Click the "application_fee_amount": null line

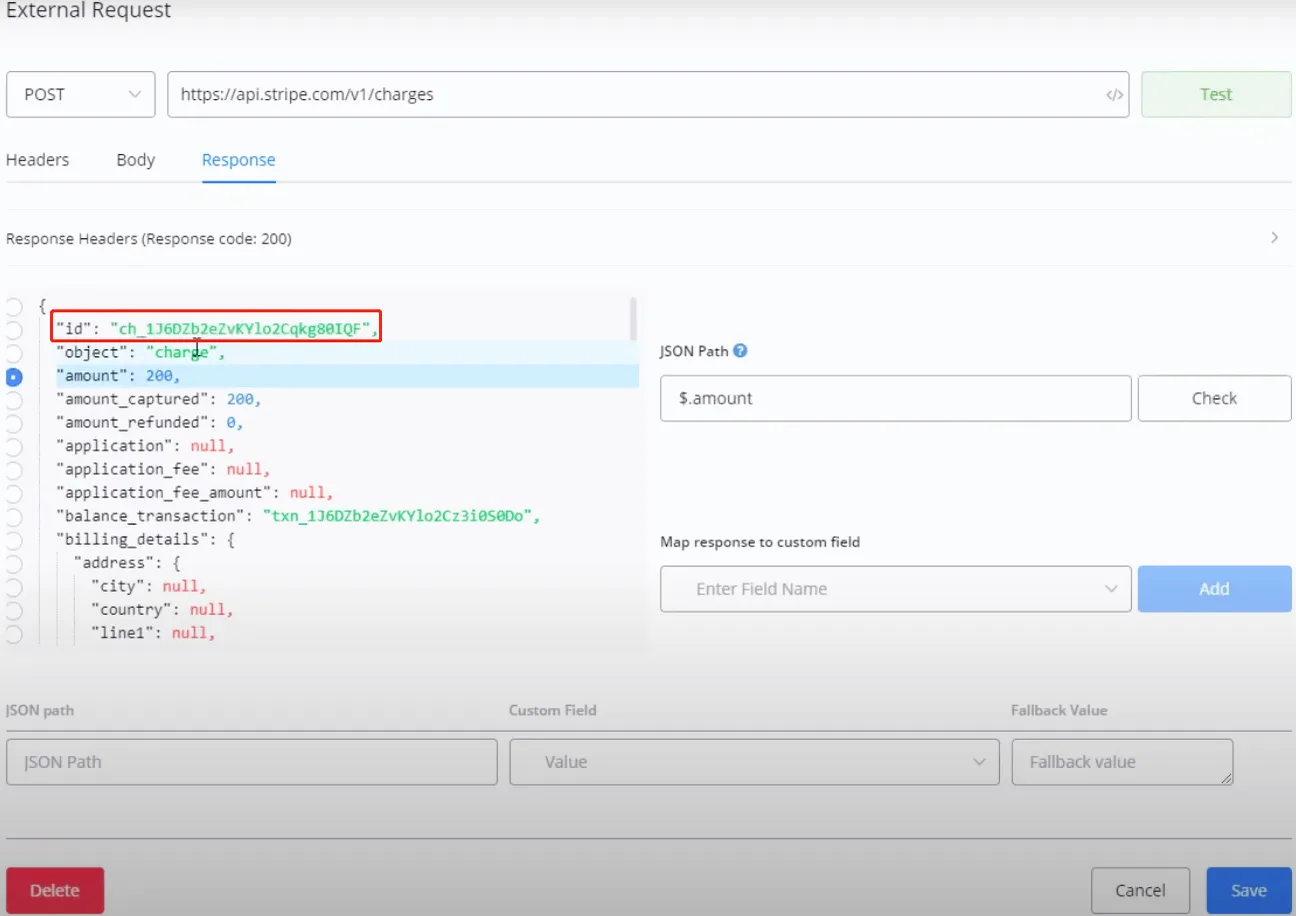(x=194, y=492)
